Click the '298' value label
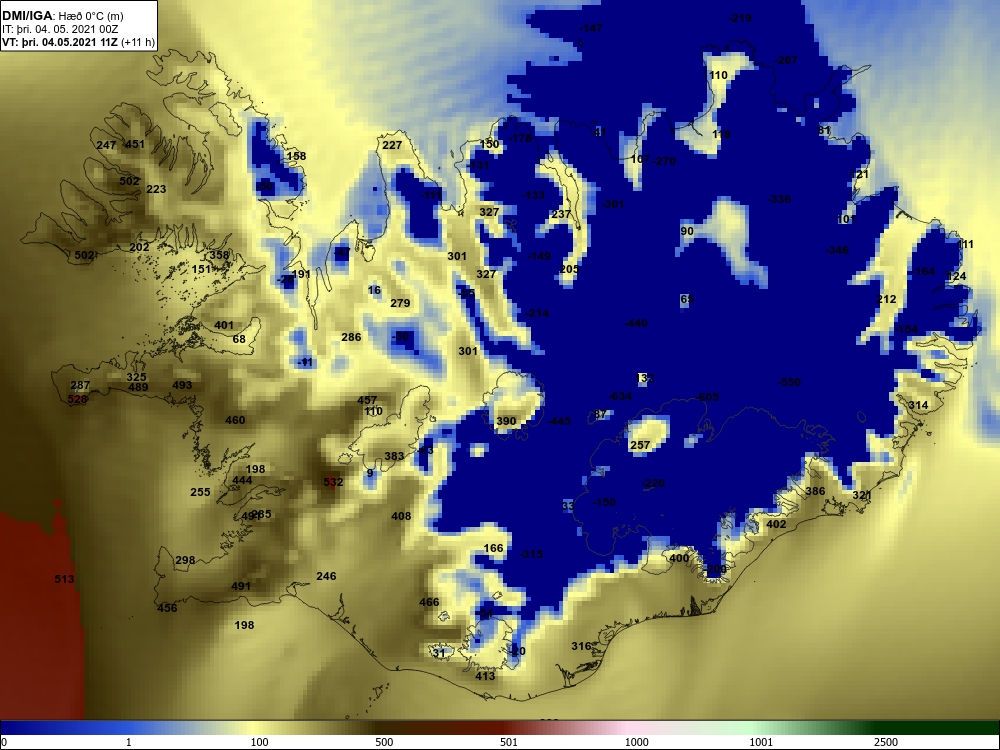This screenshot has width=1000, height=750. [x=185, y=561]
